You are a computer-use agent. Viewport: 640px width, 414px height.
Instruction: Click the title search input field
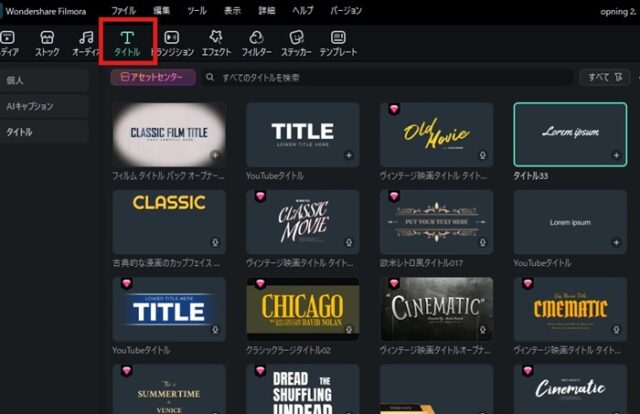coord(390,77)
